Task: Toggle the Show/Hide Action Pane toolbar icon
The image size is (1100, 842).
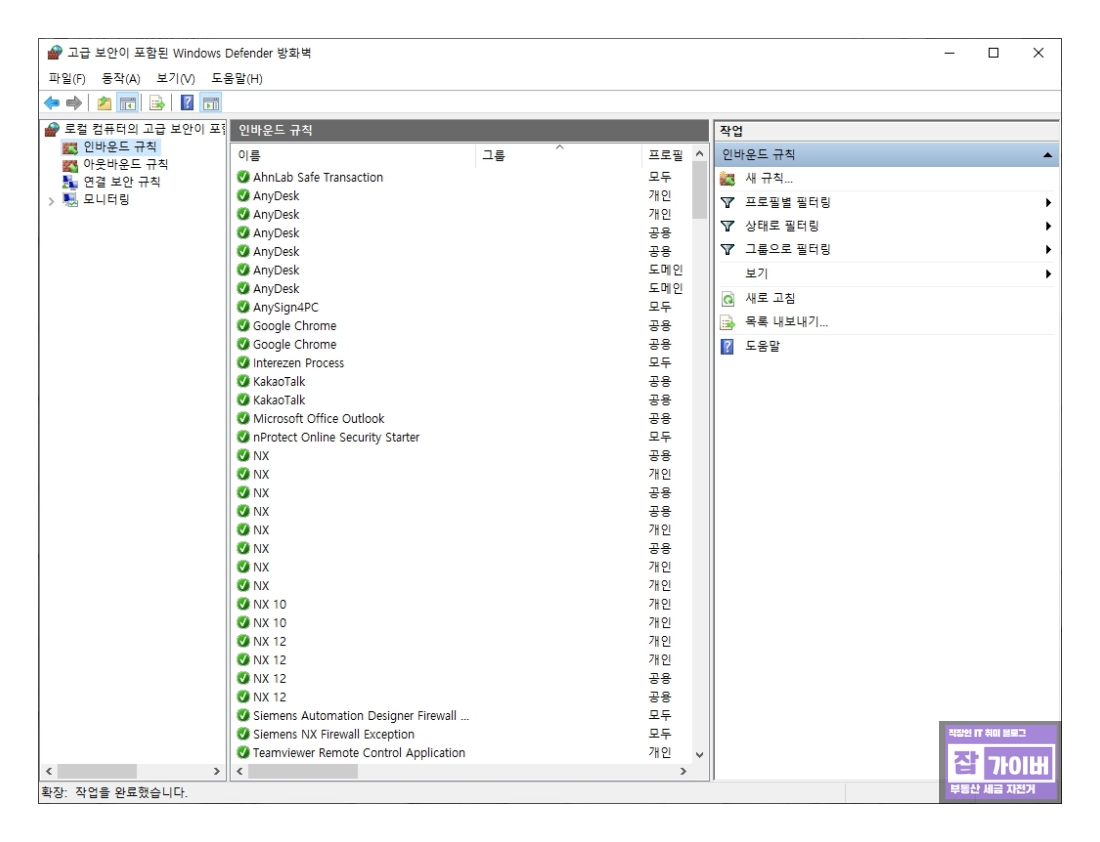Action: click(211, 103)
